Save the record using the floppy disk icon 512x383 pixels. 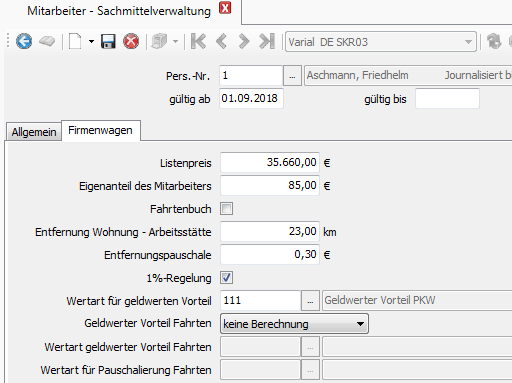pos(108,42)
